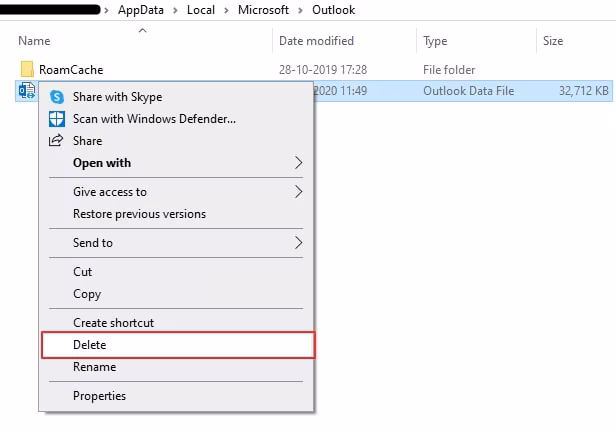Click the Outlook data file icon
Viewport: 616px width, 432px height.
(x=27, y=91)
